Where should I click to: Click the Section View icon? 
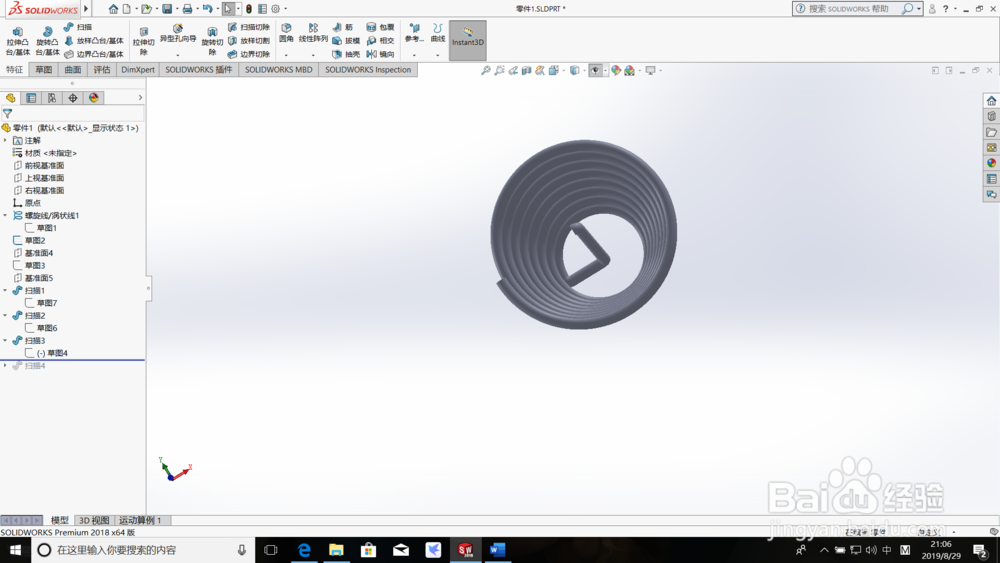526,70
